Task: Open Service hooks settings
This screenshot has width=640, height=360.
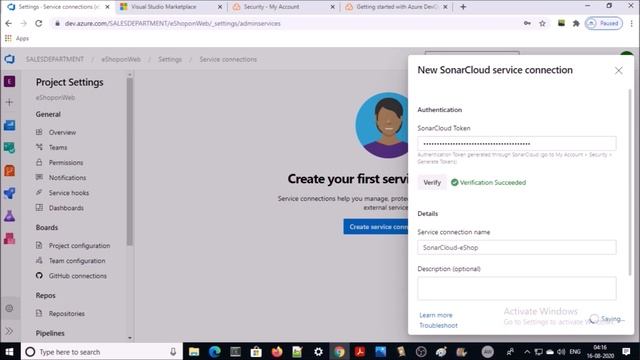Action: [x=69, y=193]
